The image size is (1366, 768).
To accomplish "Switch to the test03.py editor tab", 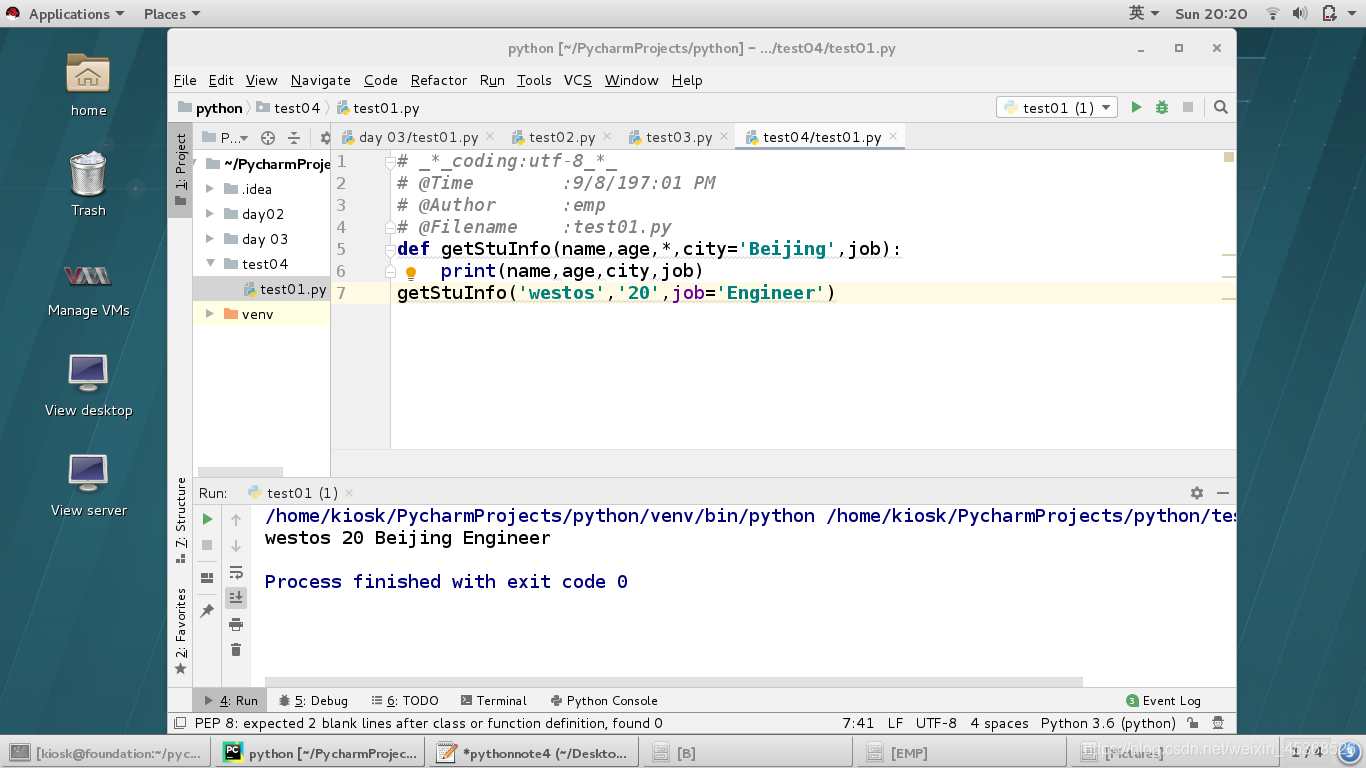I will (678, 137).
